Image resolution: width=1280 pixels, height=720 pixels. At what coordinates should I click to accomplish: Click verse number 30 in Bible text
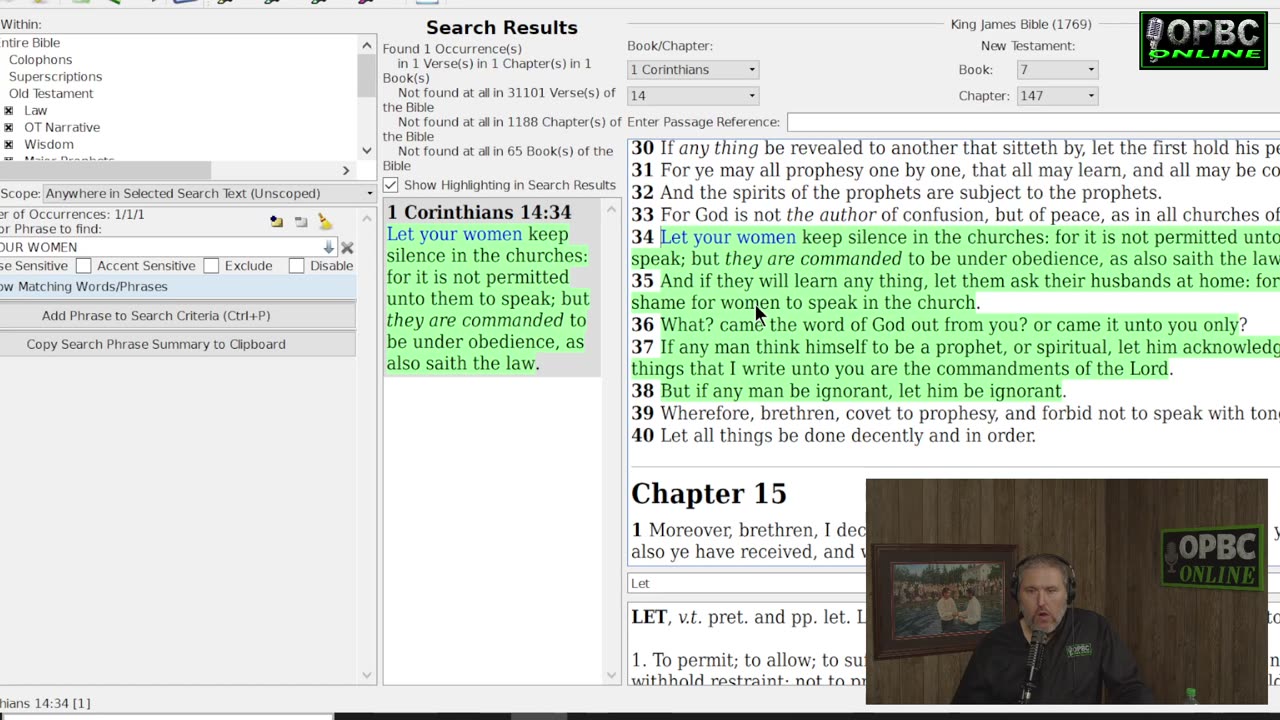coord(642,148)
